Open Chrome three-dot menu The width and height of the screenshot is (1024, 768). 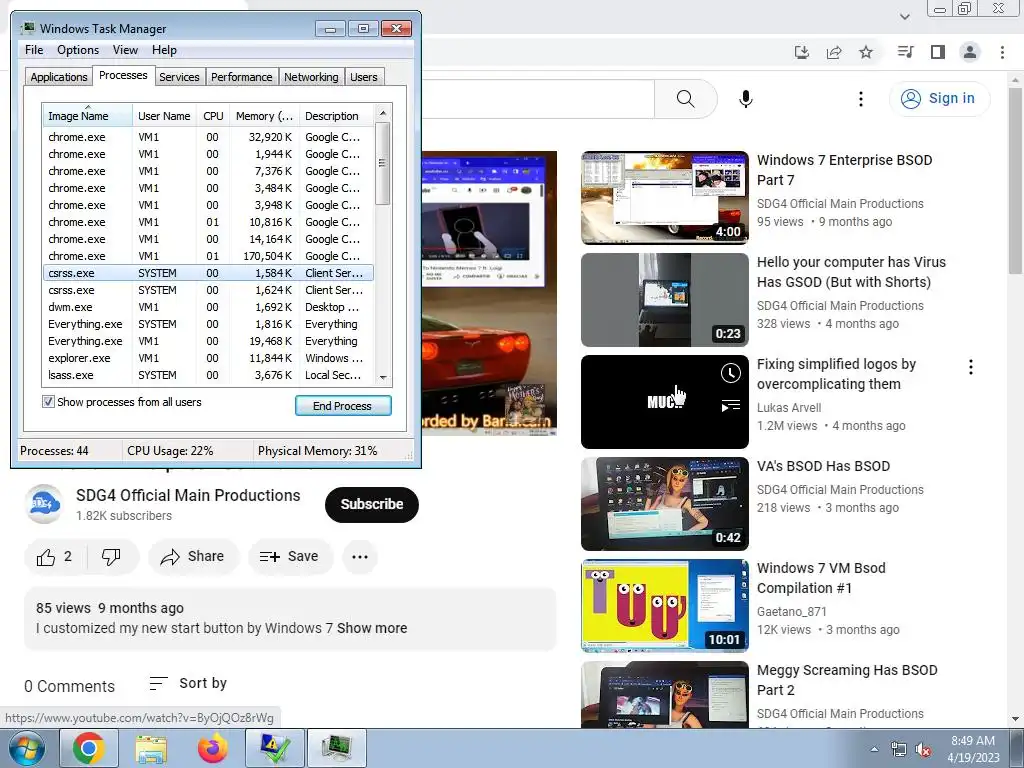click(1002, 52)
